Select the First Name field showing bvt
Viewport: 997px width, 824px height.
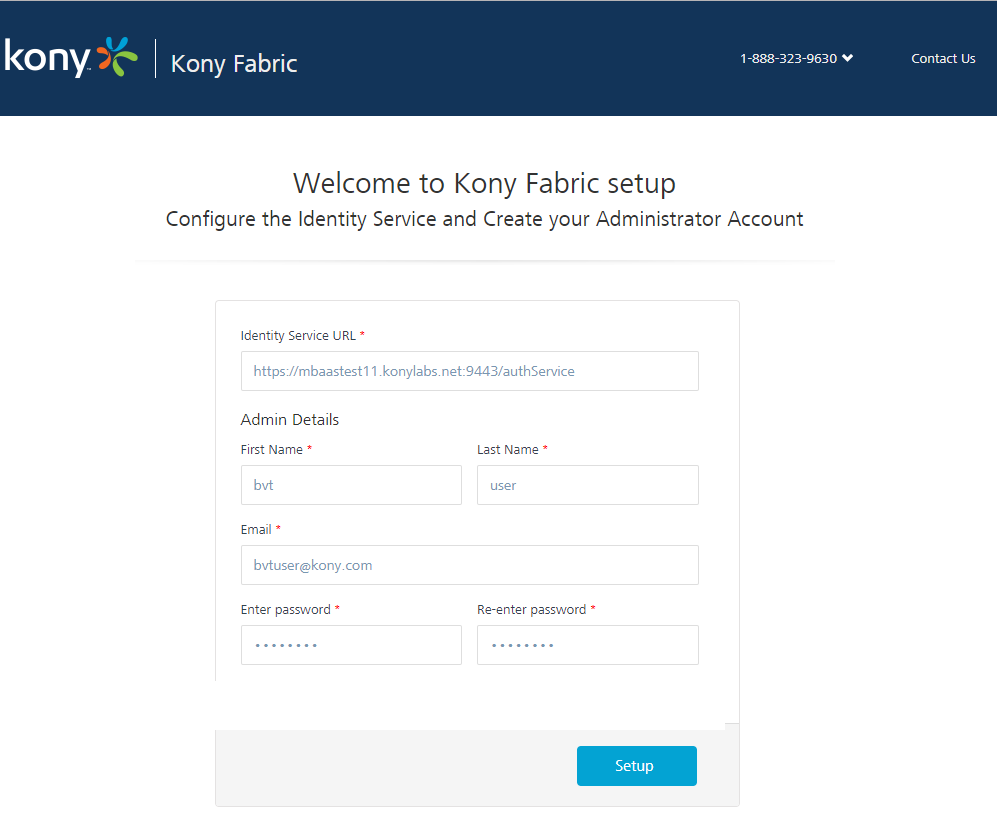[351, 485]
